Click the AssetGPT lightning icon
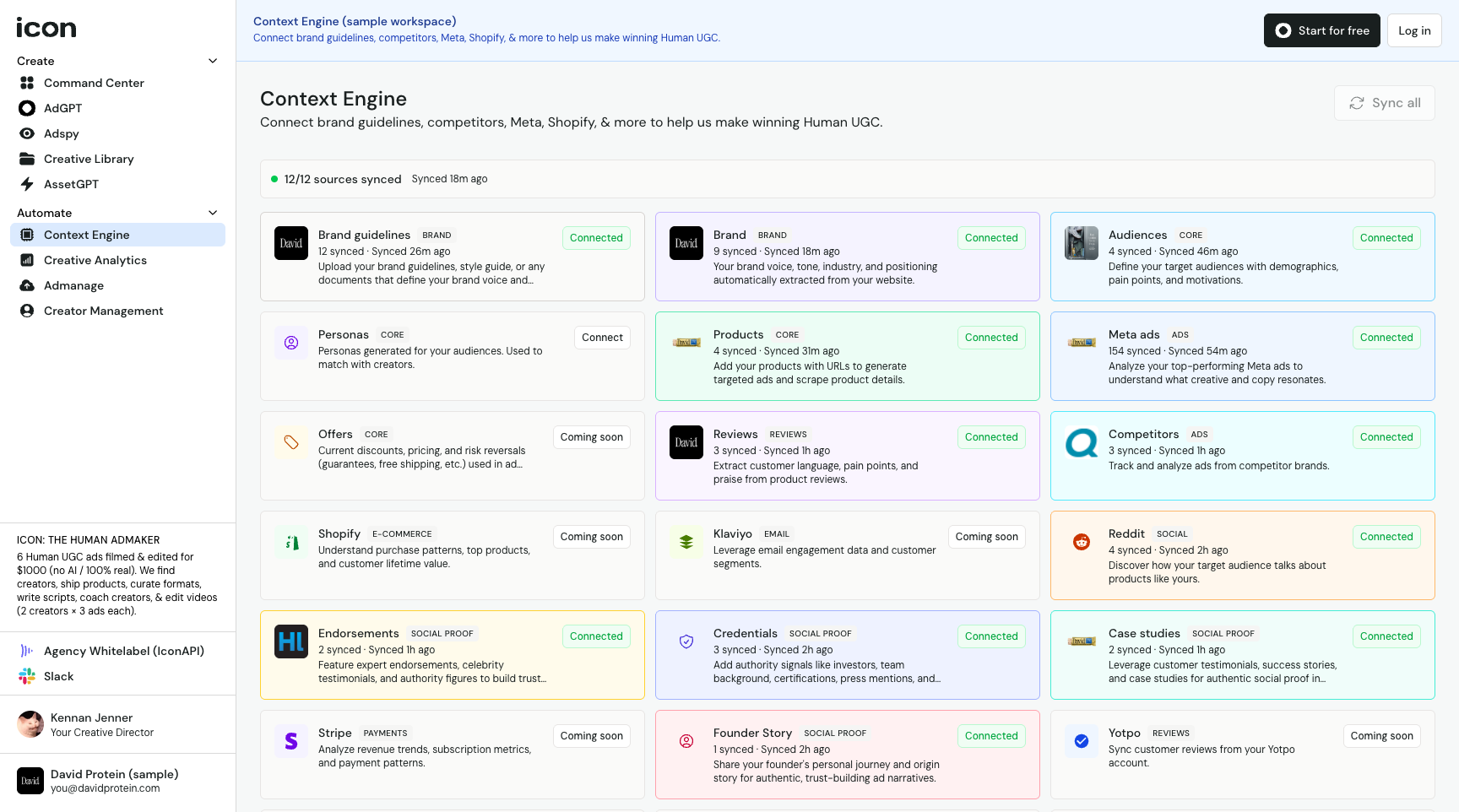Viewport: 1459px width, 812px height. 27,184
